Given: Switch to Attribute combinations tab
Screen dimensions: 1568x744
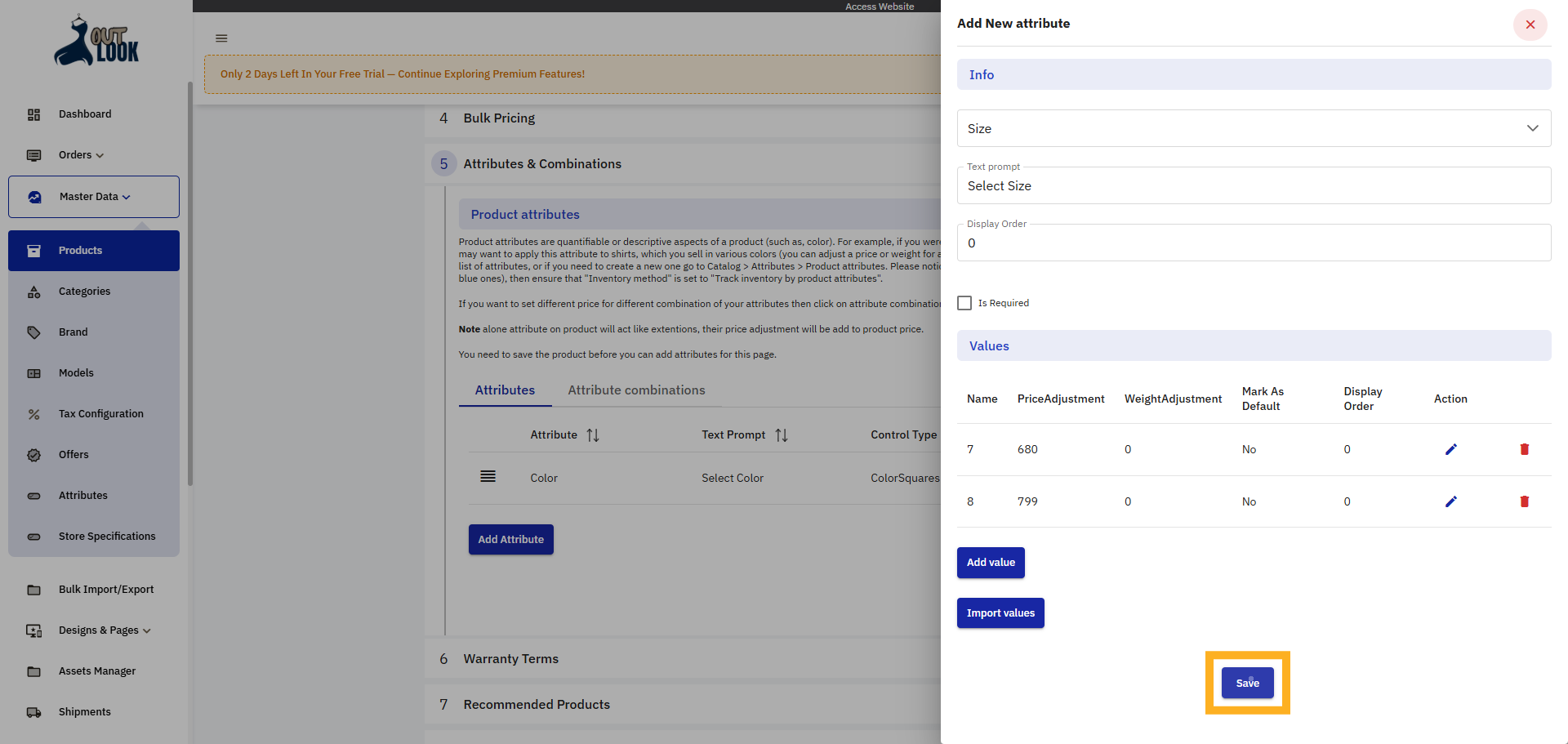Looking at the screenshot, I should click(636, 390).
